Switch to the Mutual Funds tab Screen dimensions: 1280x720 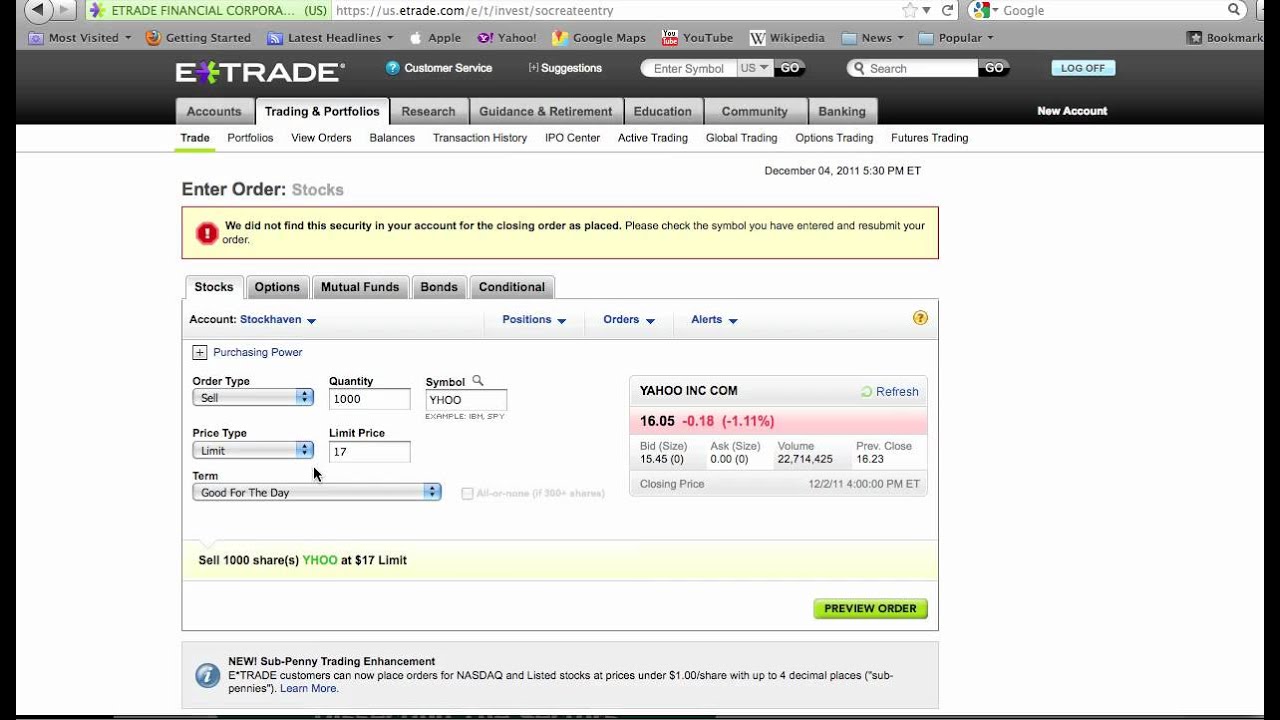click(x=360, y=287)
